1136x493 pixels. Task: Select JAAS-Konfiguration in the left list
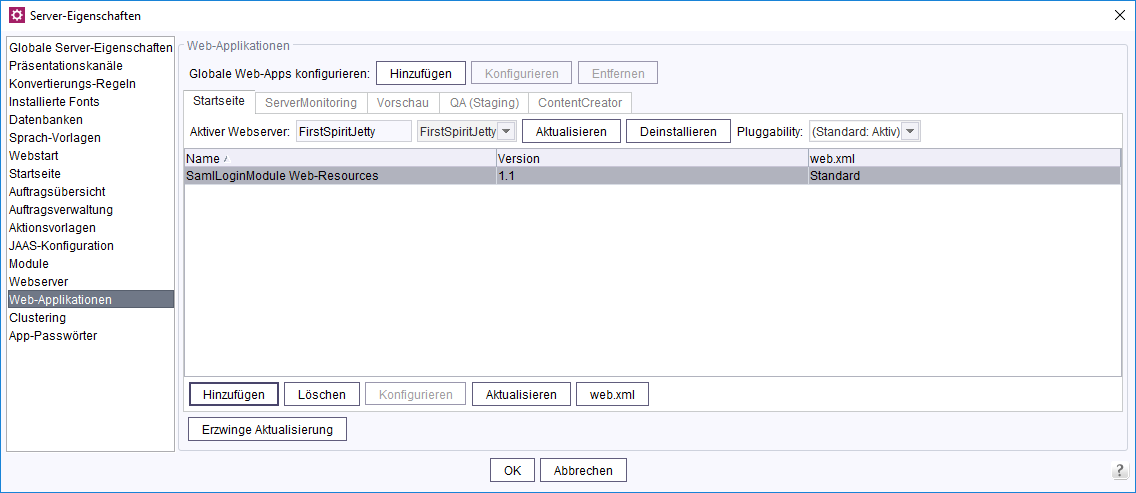pos(61,246)
